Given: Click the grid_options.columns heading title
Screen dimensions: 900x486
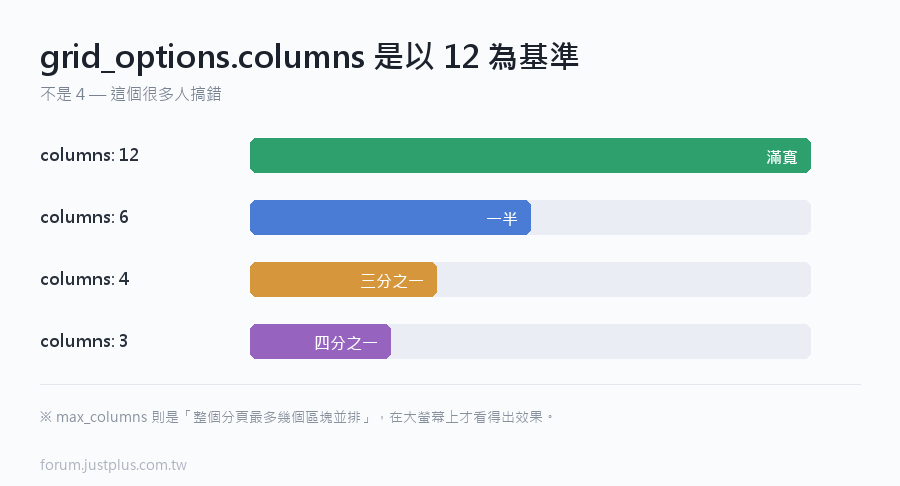Looking at the screenshot, I should (309, 57).
